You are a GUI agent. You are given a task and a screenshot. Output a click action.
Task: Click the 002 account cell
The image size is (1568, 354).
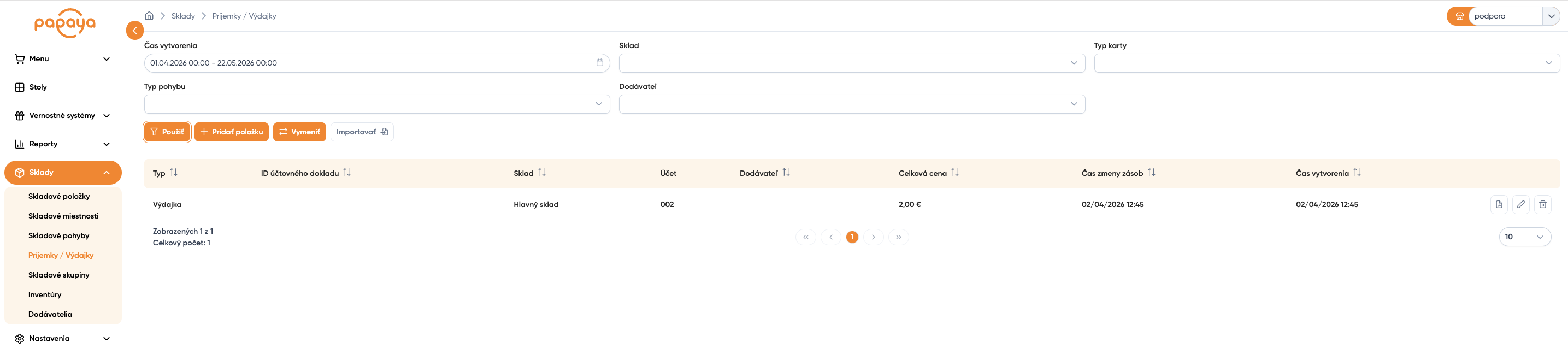pyautogui.click(x=667, y=204)
